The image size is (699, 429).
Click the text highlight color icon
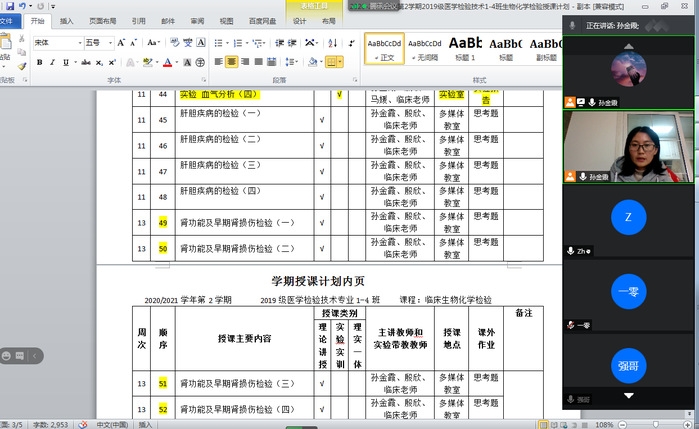tap(146, 62)
